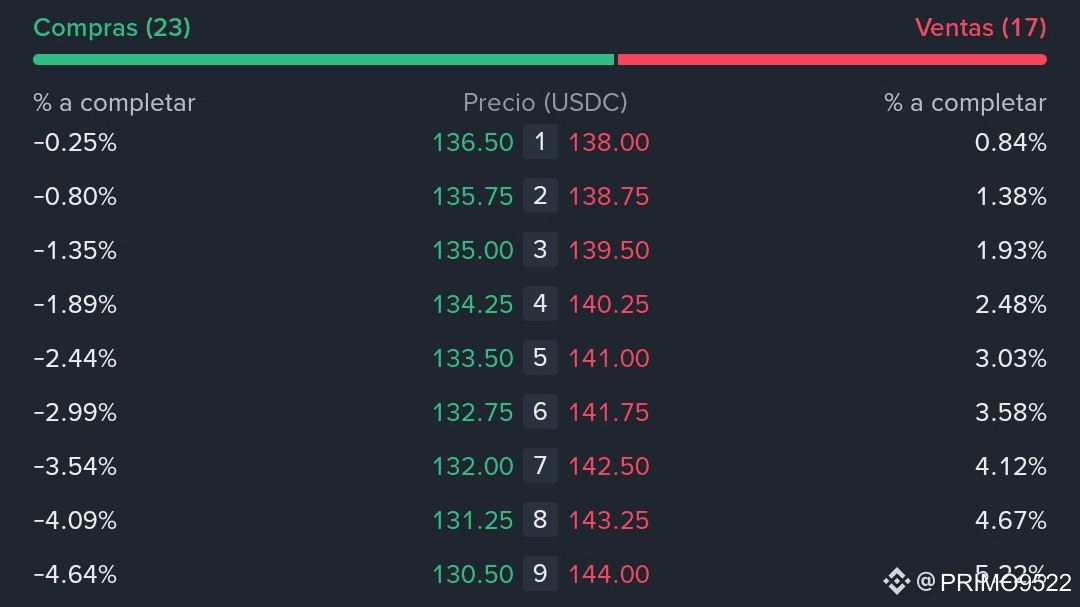The height and width of the screenshot is (607, 1080).
Task: Click the red sell portion of ratio bar
Action: pos(832,60)
